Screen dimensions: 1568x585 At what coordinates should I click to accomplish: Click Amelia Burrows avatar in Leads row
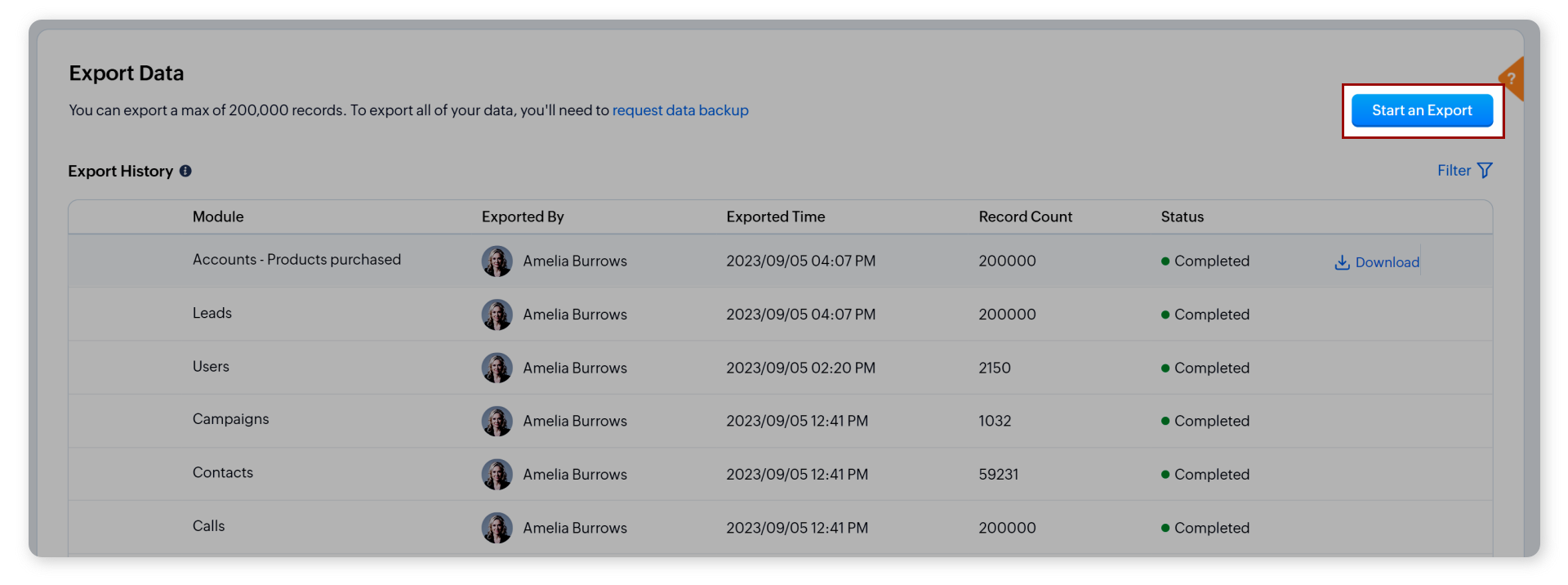coord(497,315)
